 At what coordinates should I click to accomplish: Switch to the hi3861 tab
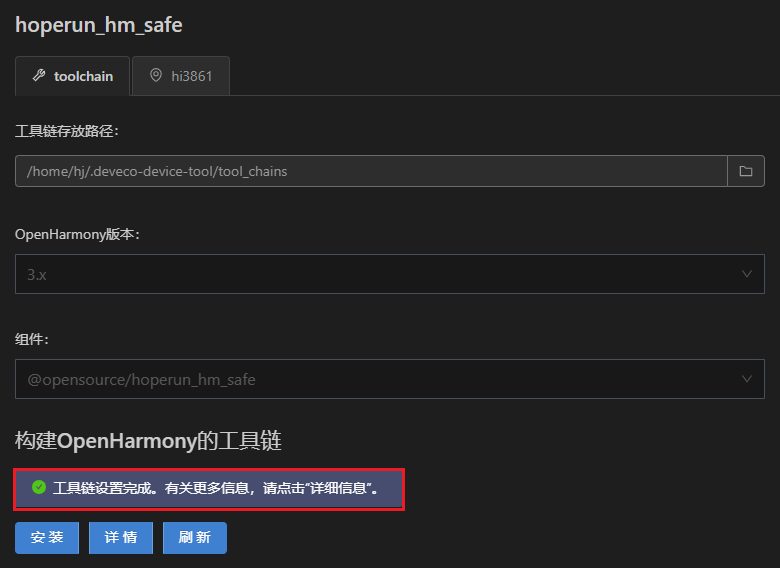(181, 76)
